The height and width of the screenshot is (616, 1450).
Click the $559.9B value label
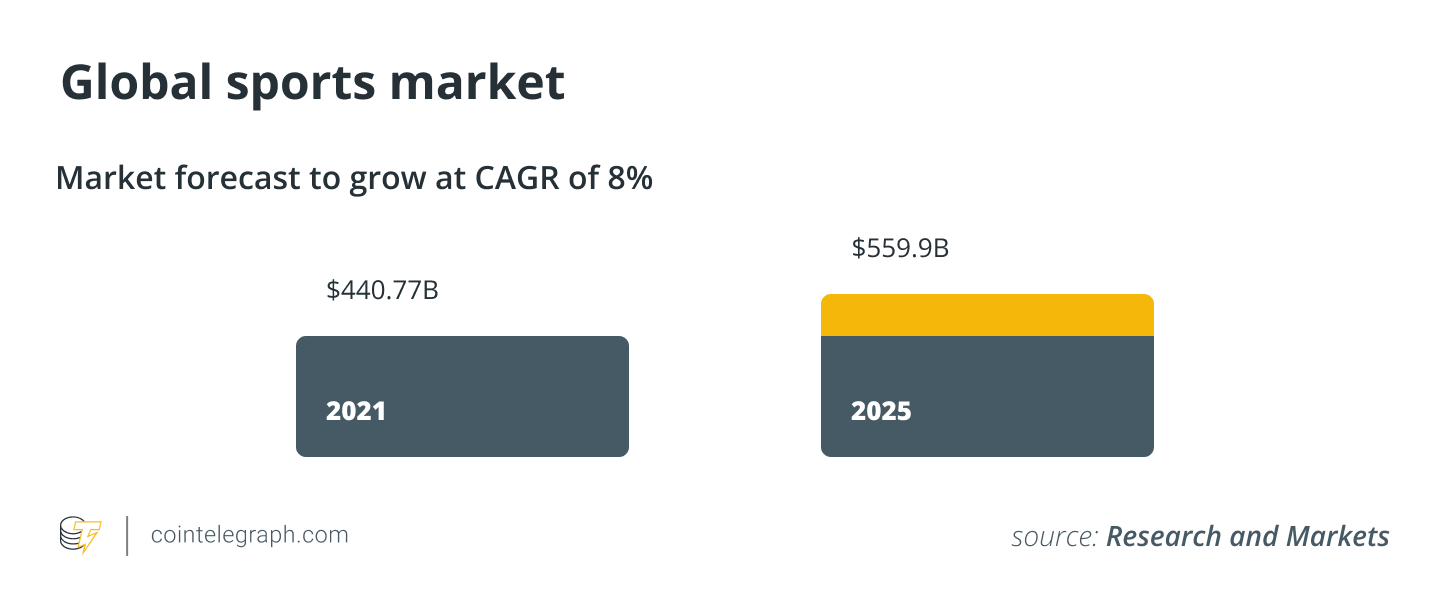coord(900,248)
